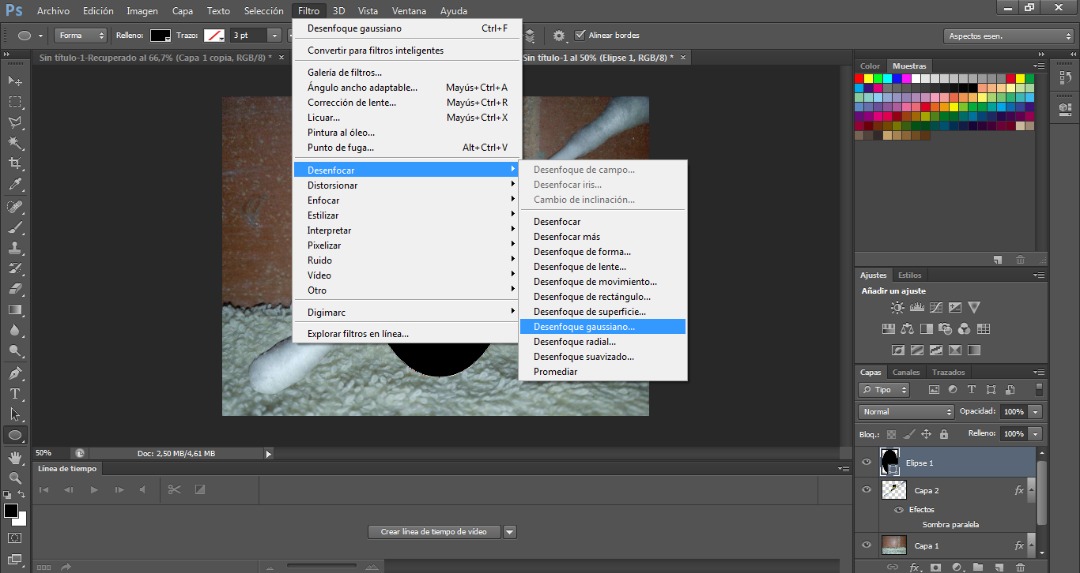Choose Desenfoque gaussiano... from submenu
This screenshot has width=1080, height=573.
(584, 326)
